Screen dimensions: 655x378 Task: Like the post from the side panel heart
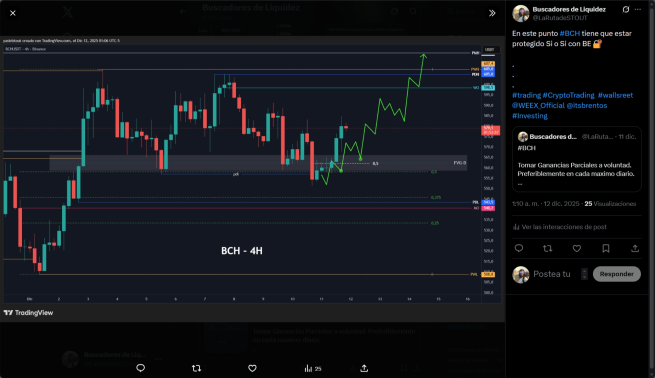pos(577,249)
